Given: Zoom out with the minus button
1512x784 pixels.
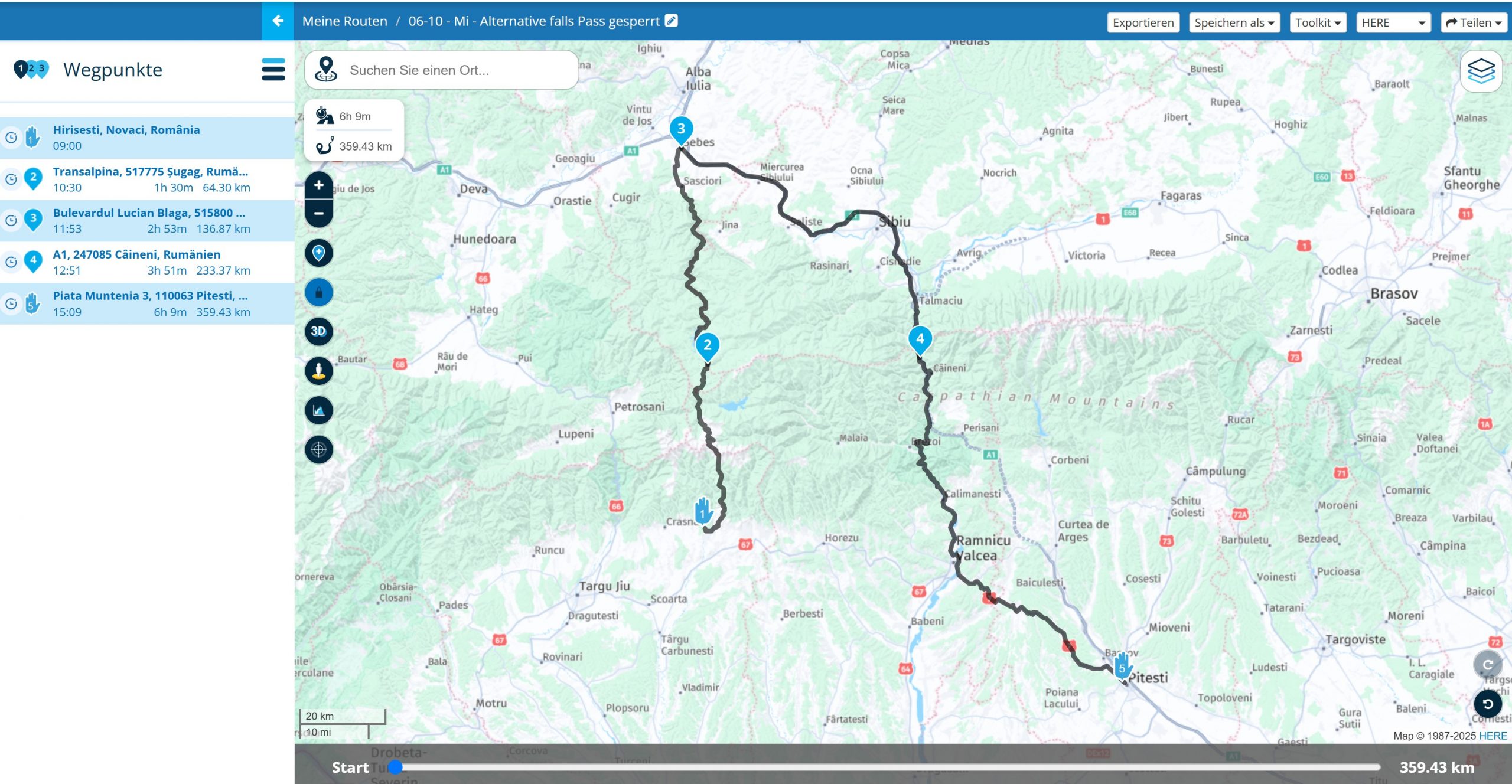Looking at the screenshot, I should point(319,214).
